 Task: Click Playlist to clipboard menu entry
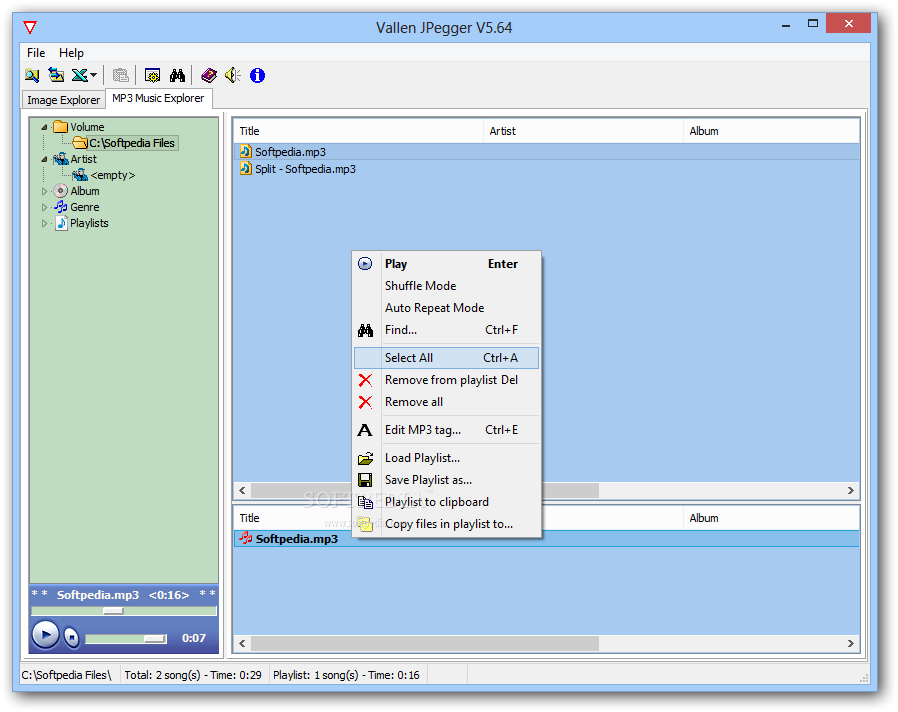point(446,502)
